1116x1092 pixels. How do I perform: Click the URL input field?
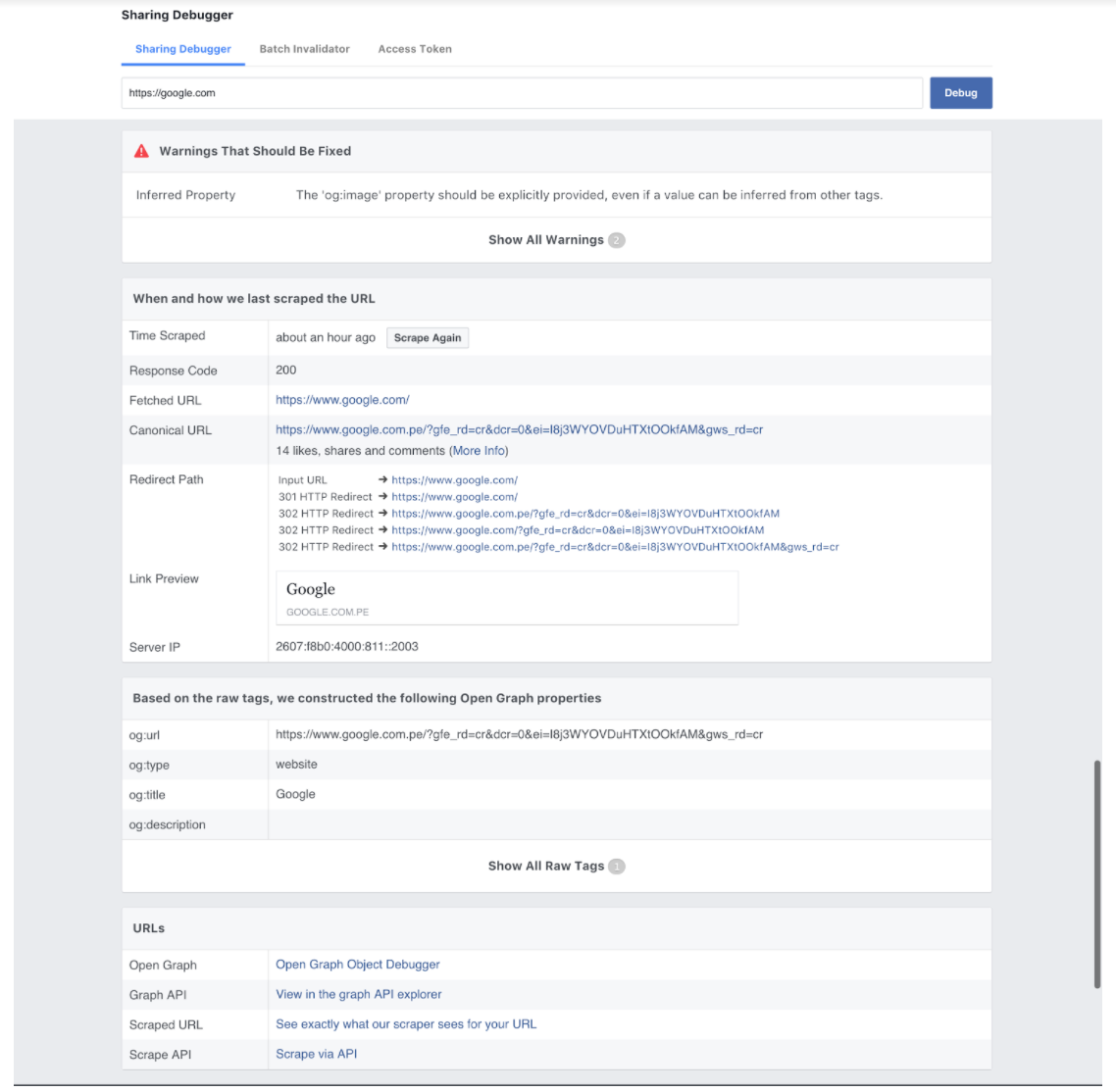point(522,93)
